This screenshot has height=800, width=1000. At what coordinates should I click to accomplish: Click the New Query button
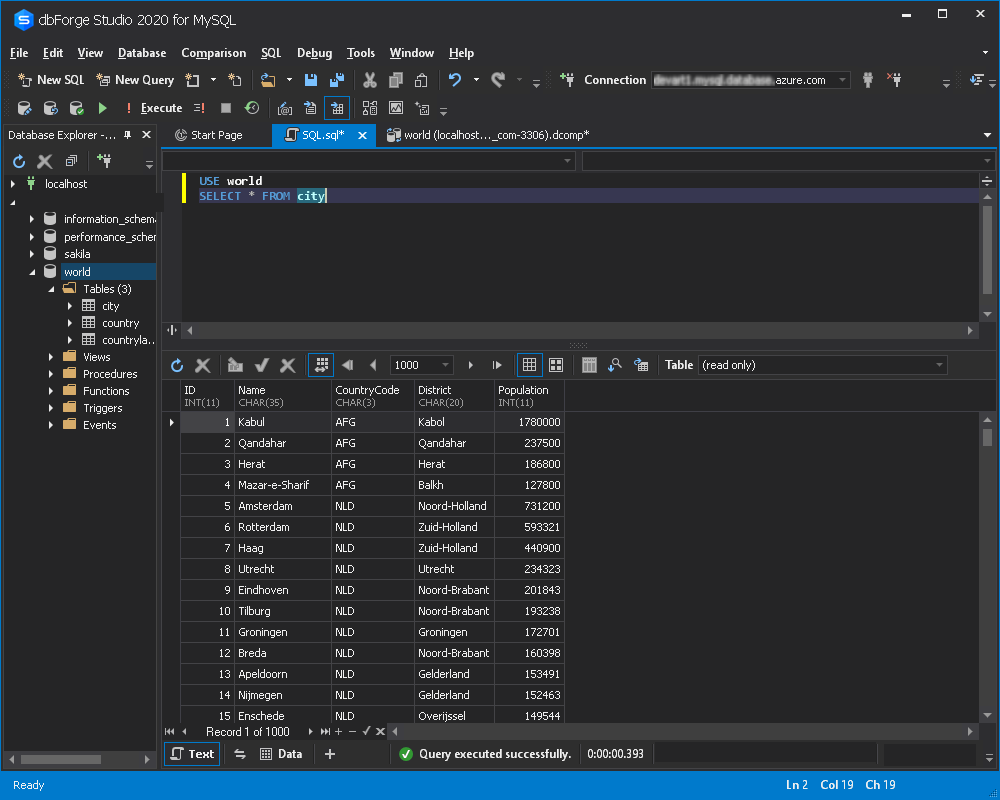coord(135,80)
